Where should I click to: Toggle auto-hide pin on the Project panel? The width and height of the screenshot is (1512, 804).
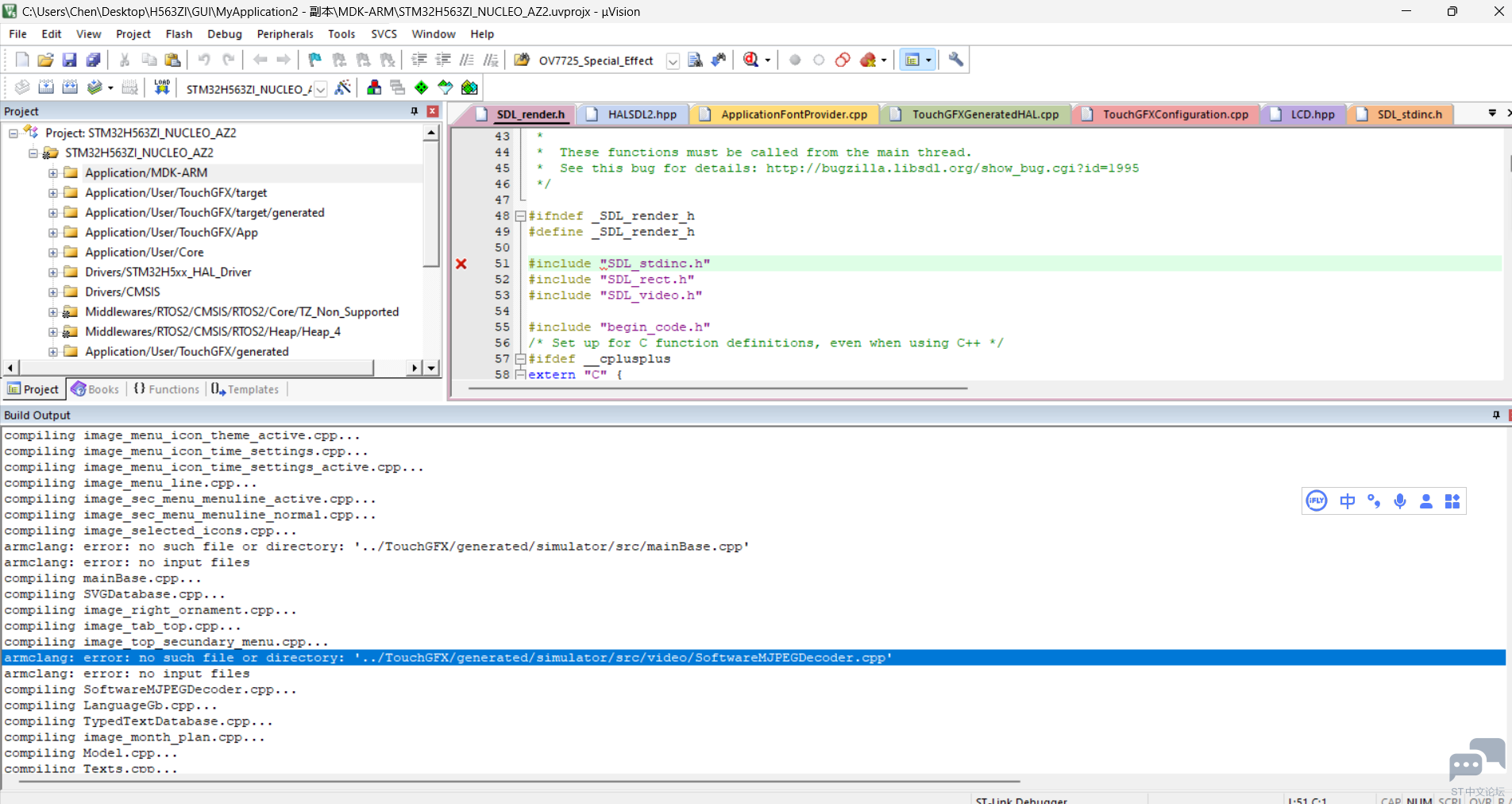pos(414,111)
